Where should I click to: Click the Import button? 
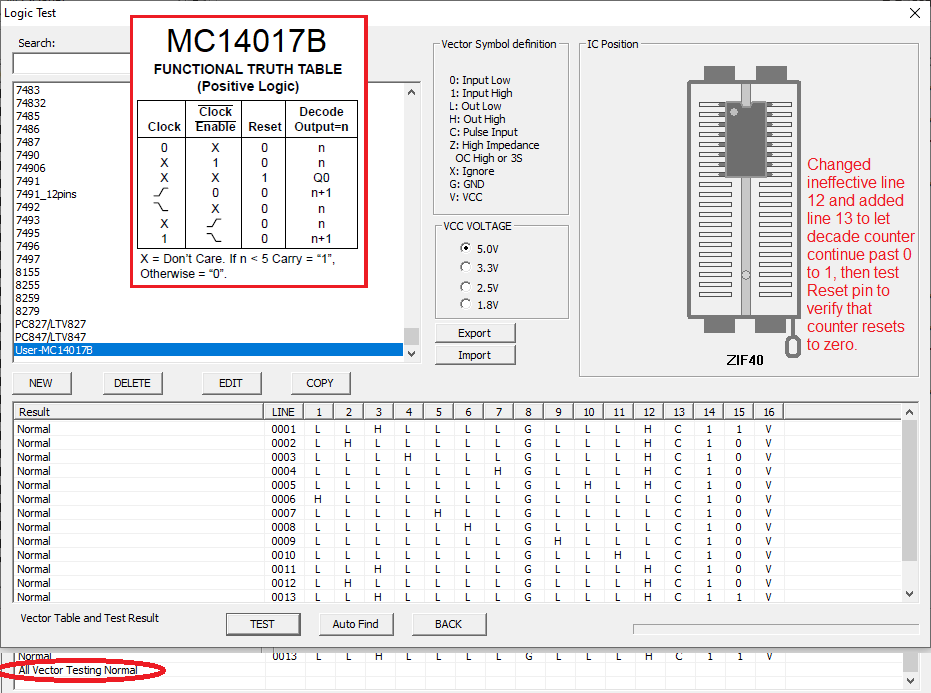pos(475,355)
